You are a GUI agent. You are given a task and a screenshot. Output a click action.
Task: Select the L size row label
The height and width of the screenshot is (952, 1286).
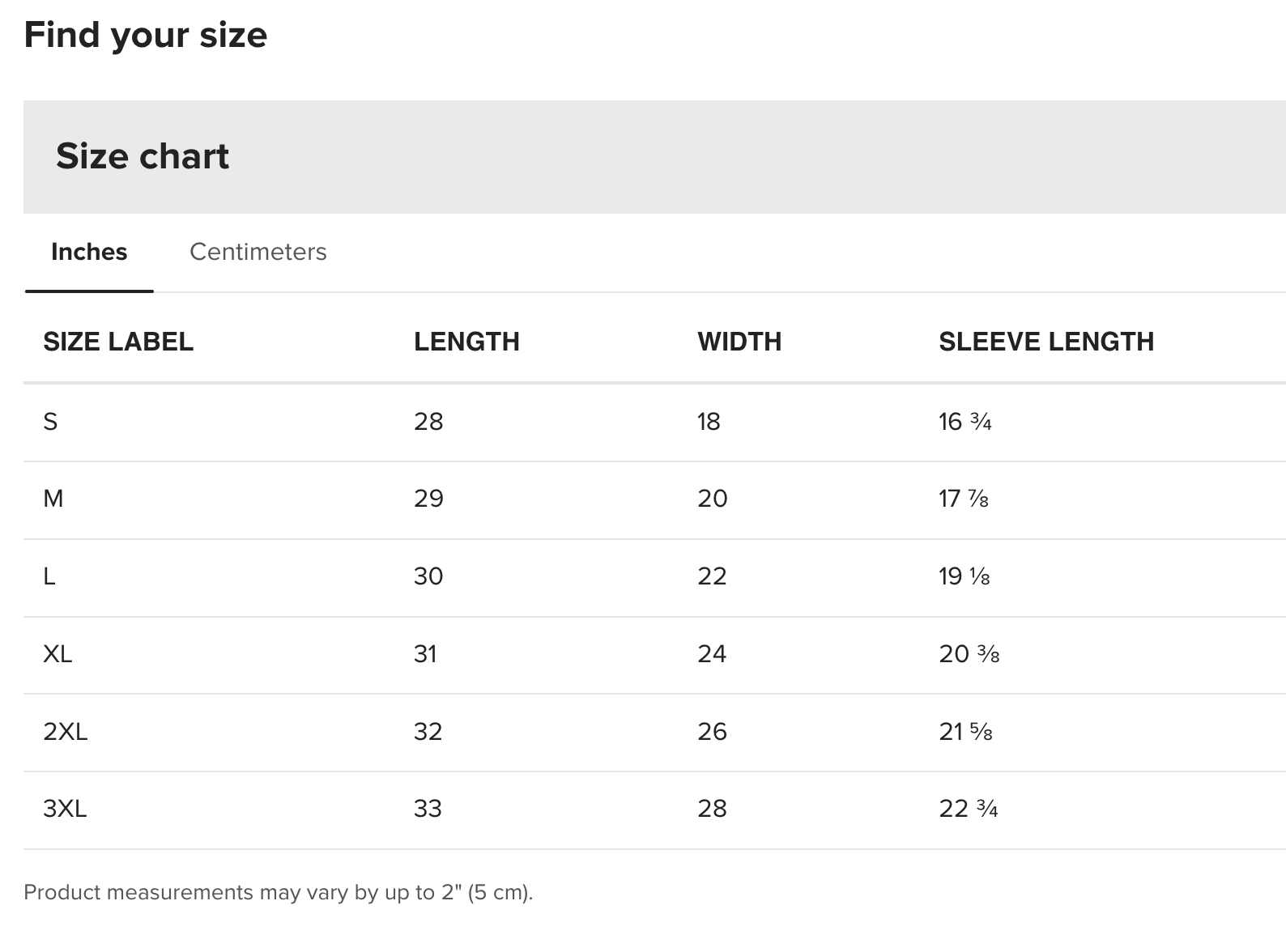coord(49,576)
